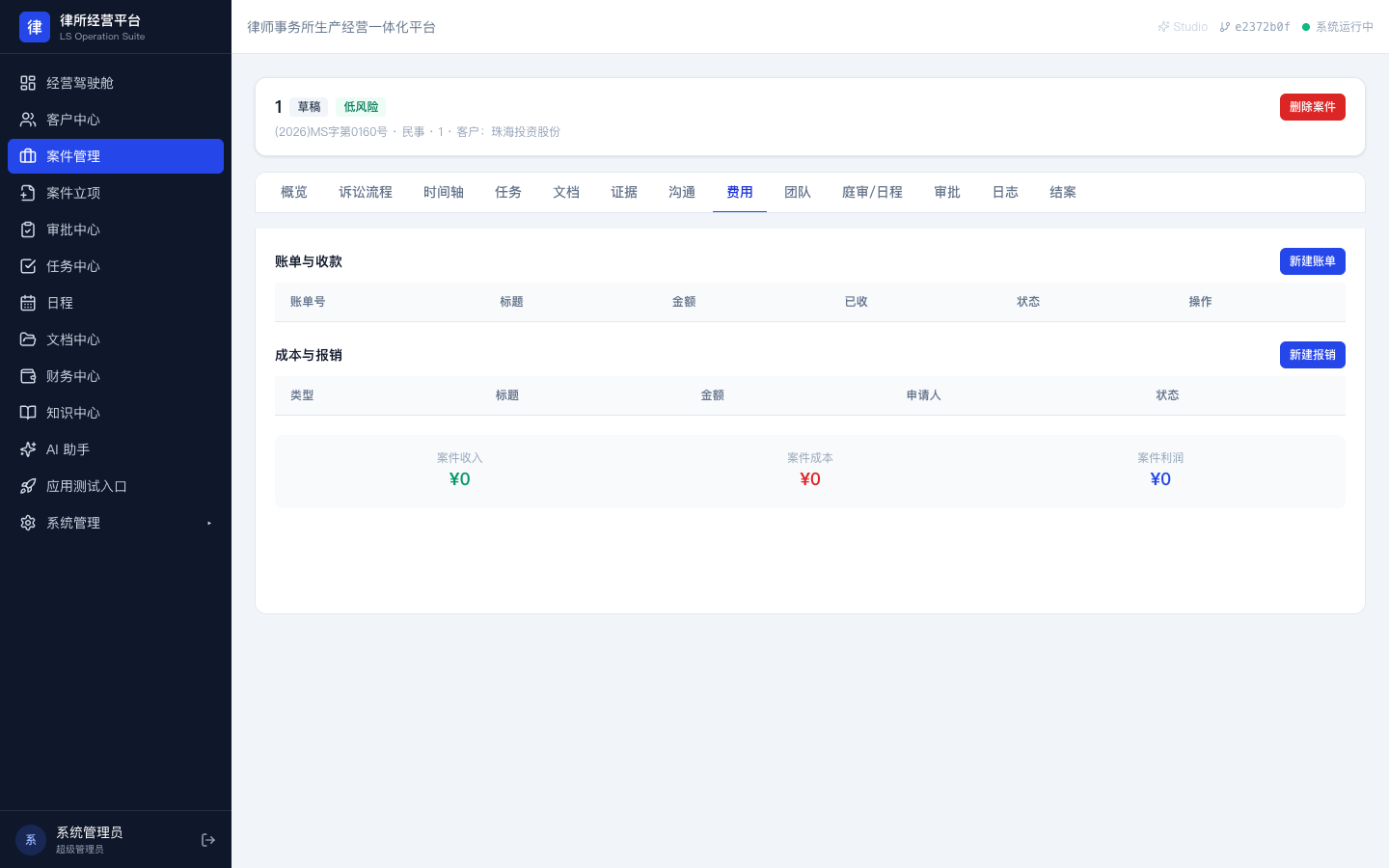Open the 团队 tab
Viewport: 1389px width, 868px height.
click(x=798, y=192)
